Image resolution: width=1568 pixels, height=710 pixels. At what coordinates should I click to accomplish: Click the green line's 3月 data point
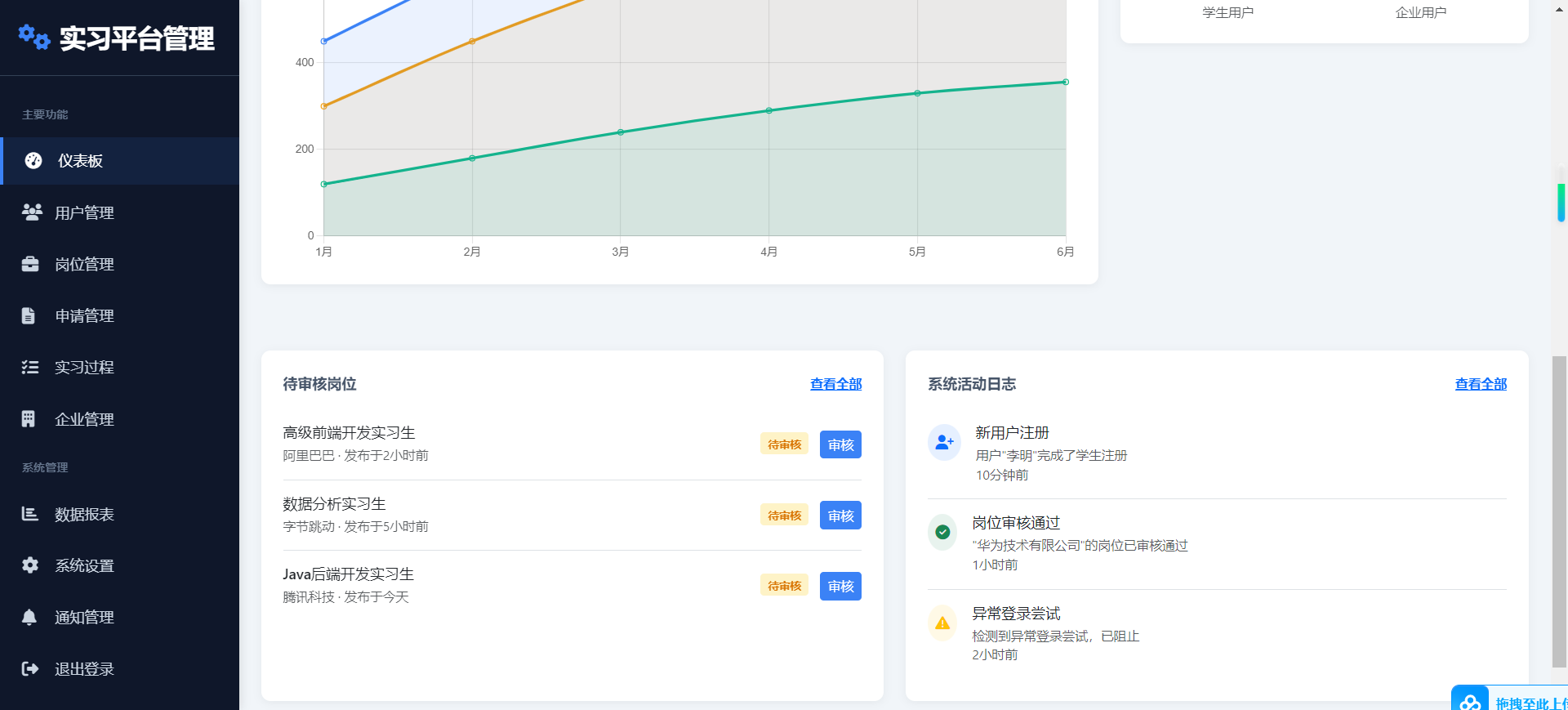(x=621, y=132)
